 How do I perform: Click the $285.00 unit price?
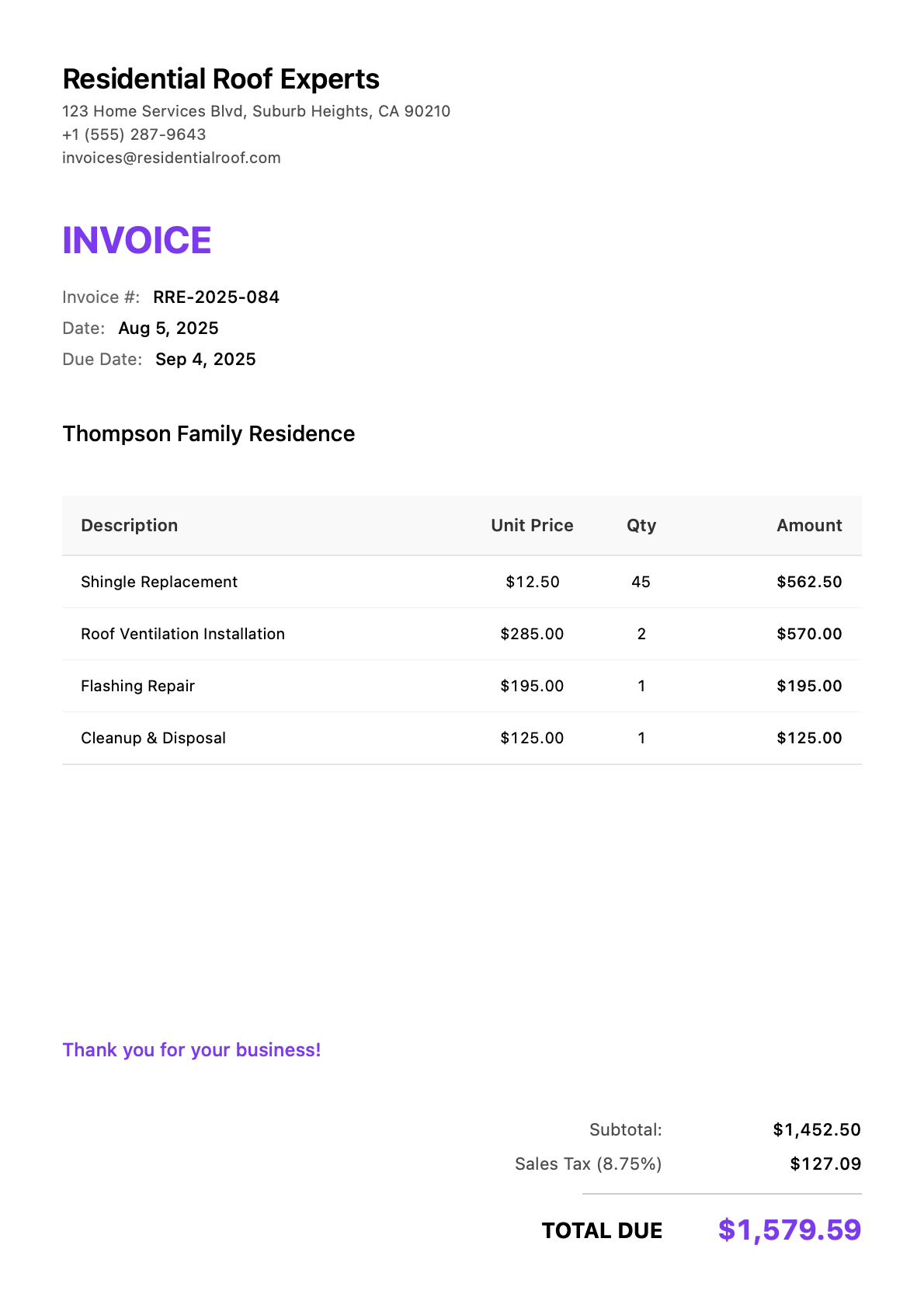point(532,634)
